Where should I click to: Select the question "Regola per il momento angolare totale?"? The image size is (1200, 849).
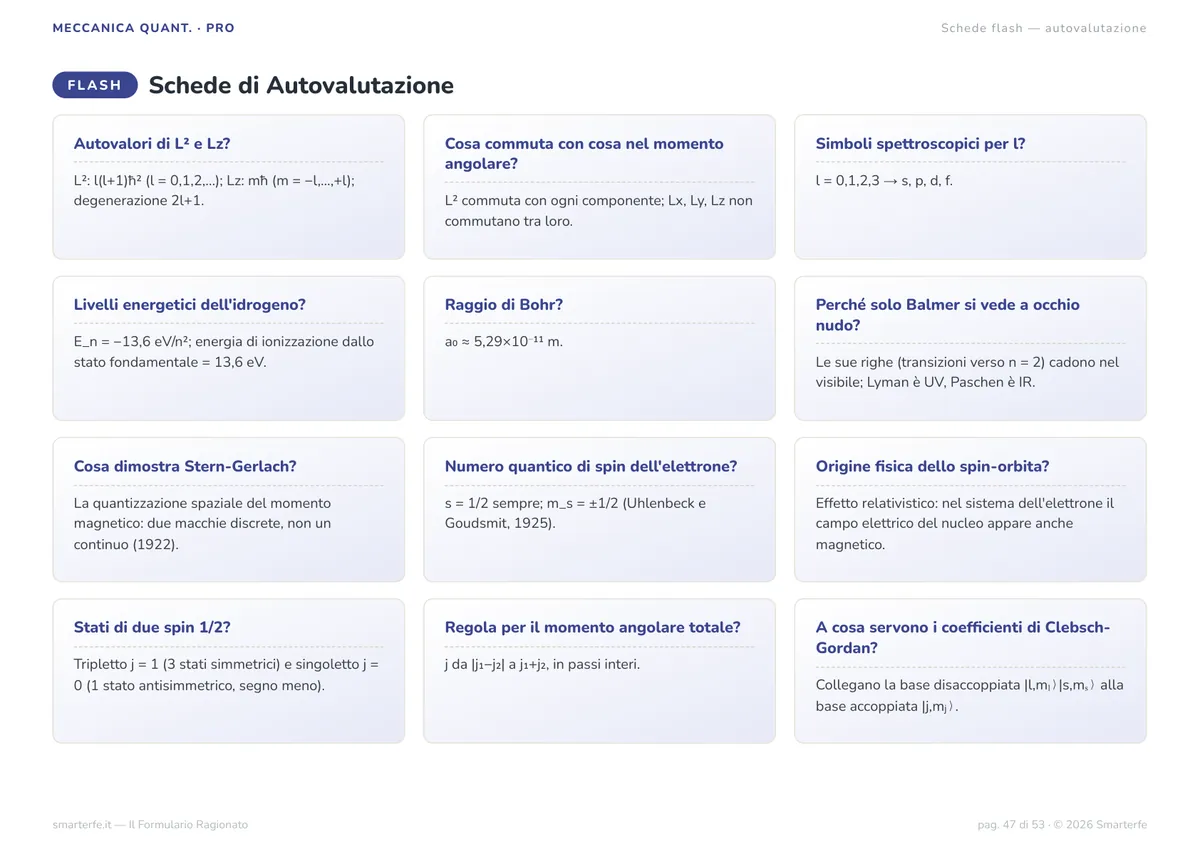(x=593, y=627)
